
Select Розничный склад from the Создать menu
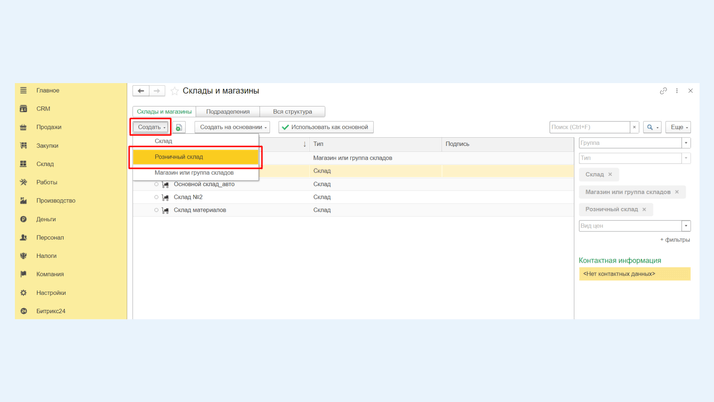pos(196,157)
